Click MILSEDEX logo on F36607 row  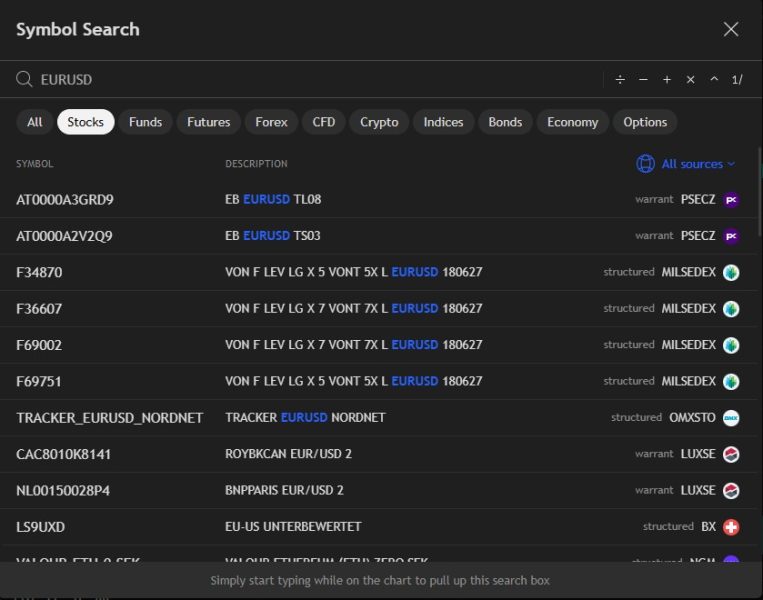click(731, 309)
